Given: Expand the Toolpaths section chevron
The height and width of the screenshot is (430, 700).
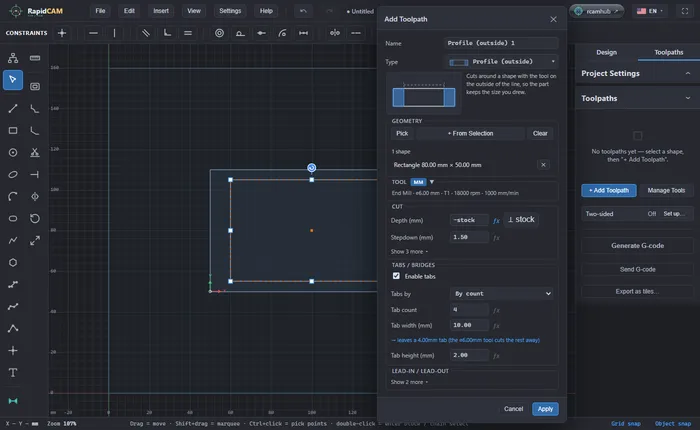Looking at the screenshot, I should pos(688,98).
